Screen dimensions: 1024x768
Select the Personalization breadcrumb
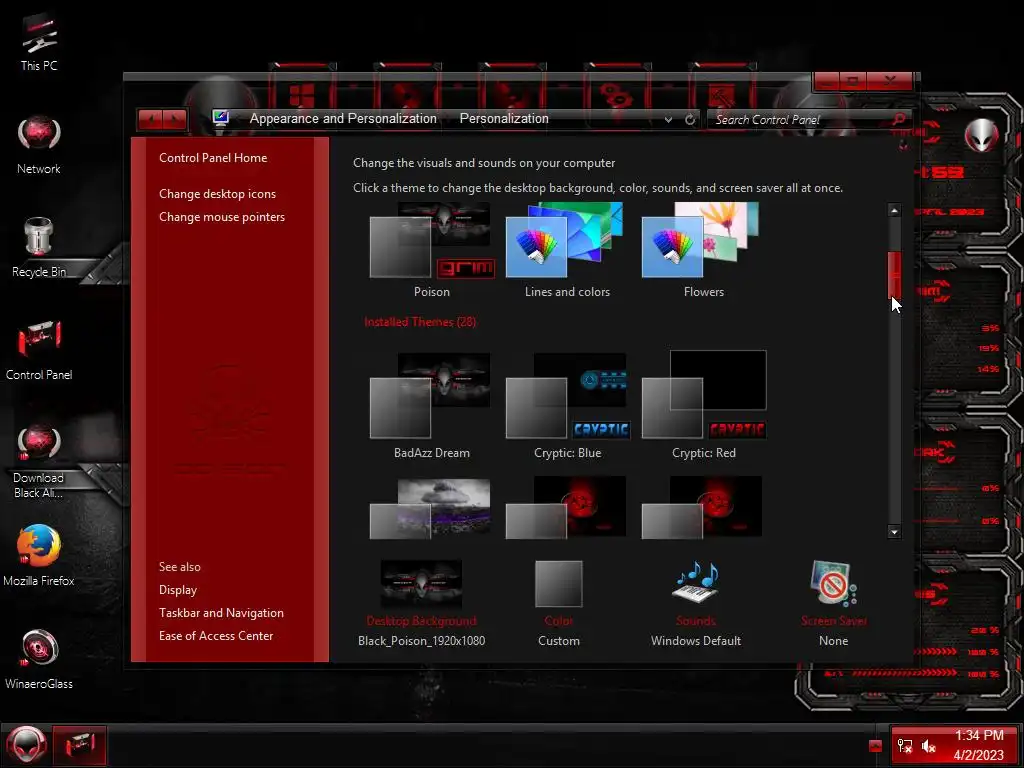pos(504,118)
